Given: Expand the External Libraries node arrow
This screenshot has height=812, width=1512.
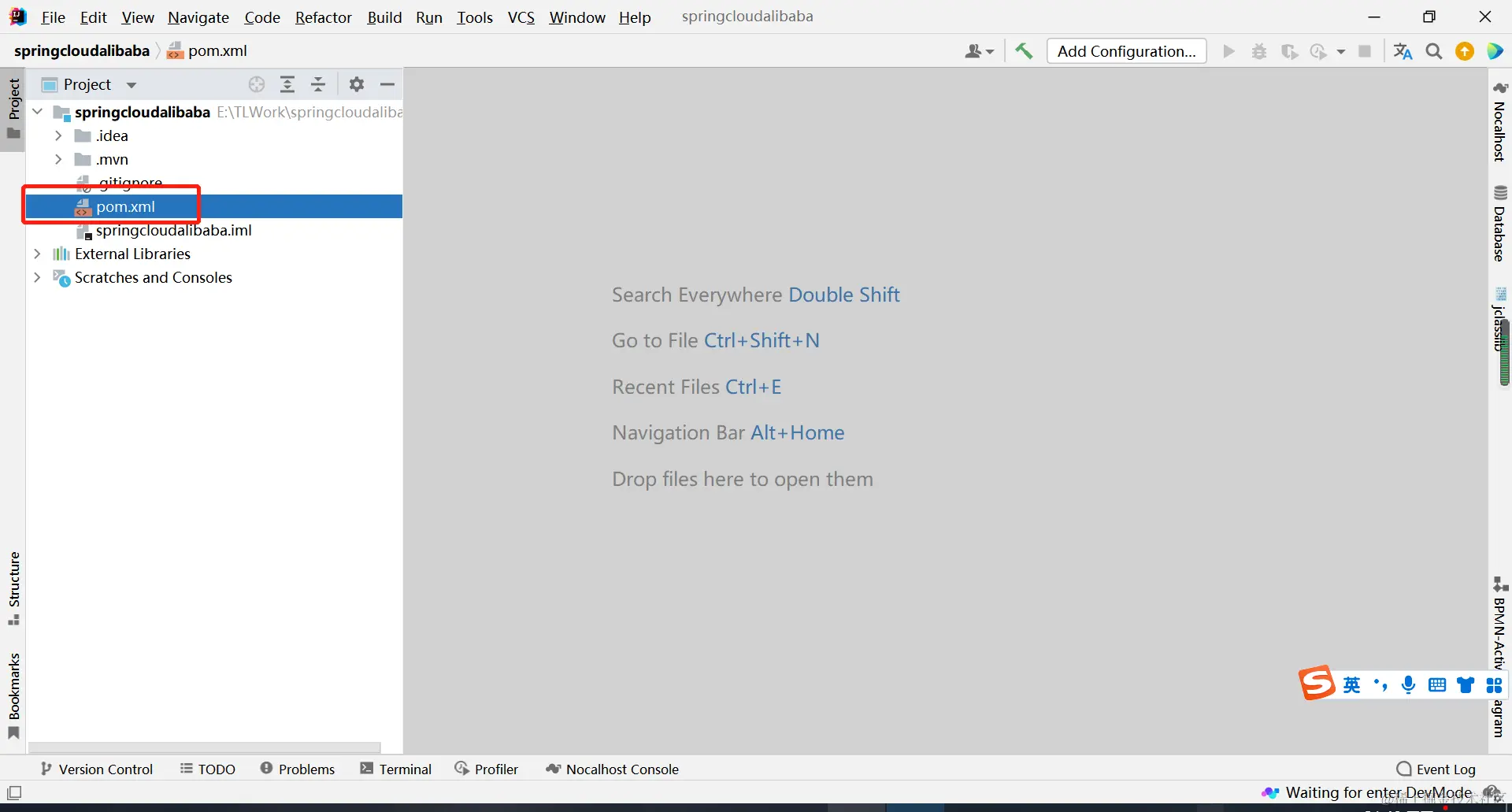Looking at the screenshot, I should point(37,254).
